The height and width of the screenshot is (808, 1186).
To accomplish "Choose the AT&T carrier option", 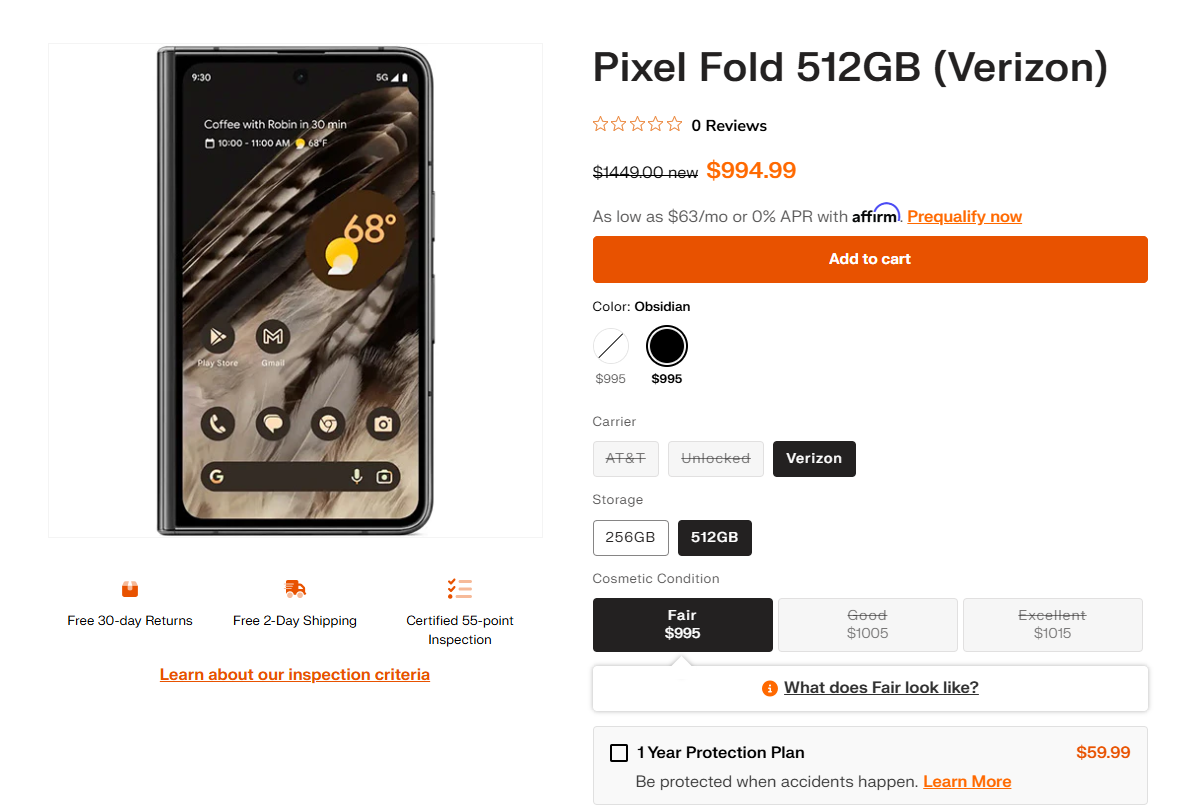I will (x=626, y=458).
